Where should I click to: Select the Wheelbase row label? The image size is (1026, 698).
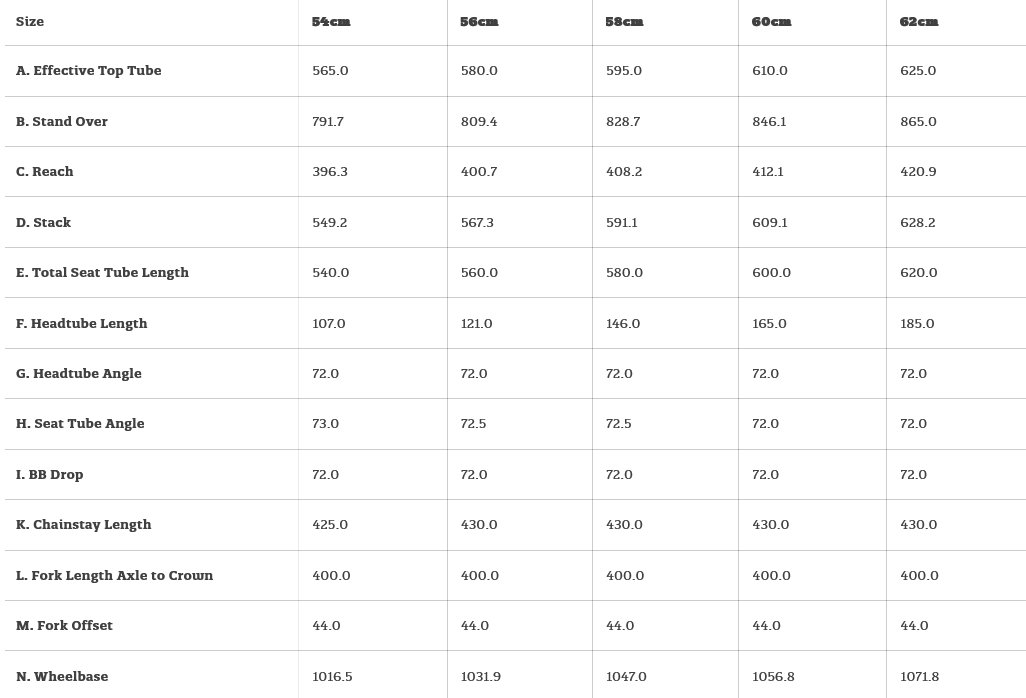[62, 677]
